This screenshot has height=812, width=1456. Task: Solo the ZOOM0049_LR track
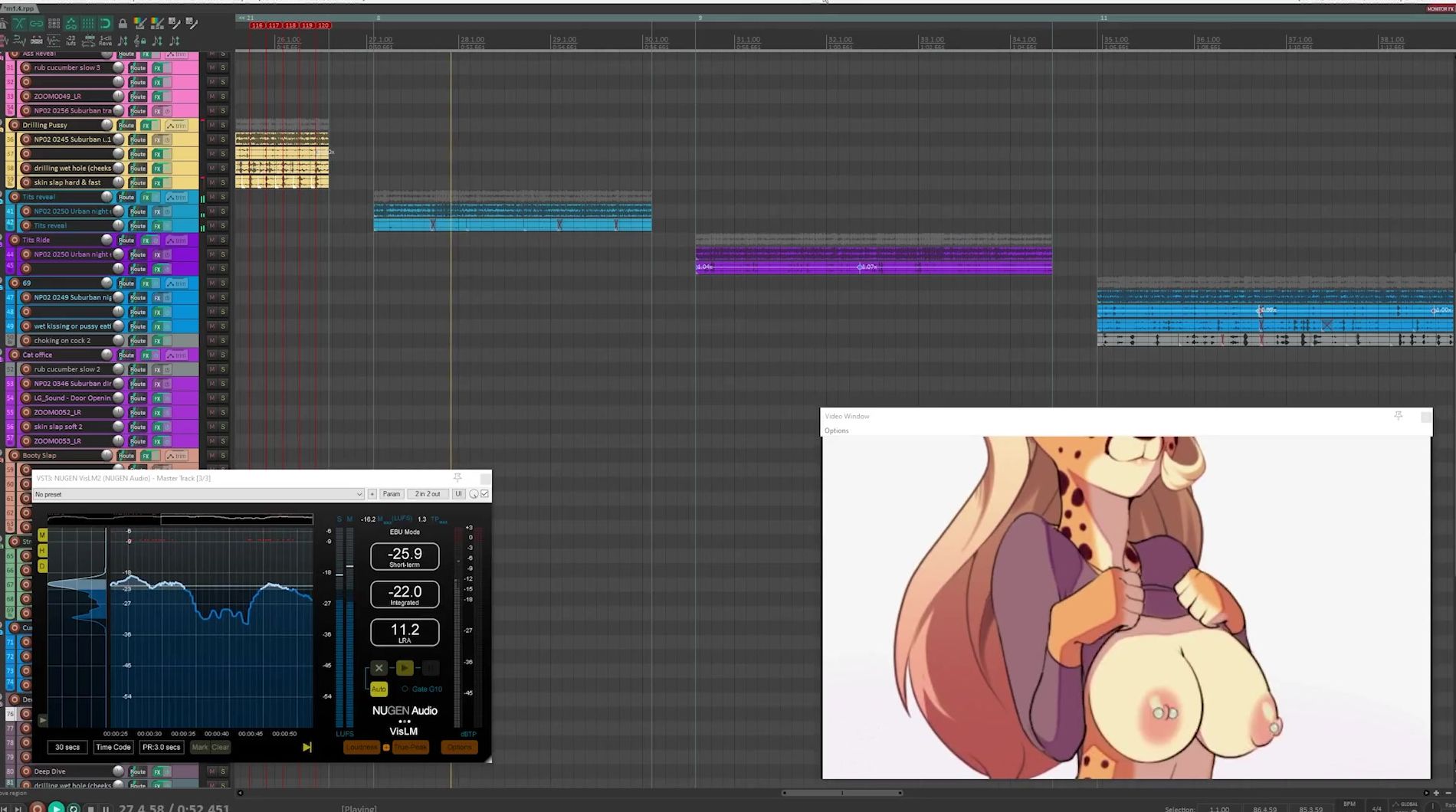pos(223,97)
